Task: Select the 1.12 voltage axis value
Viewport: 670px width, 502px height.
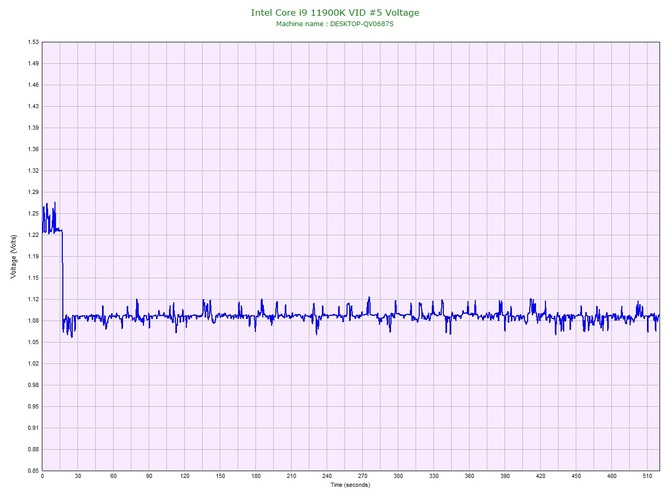Action: click(x=33, y=299)
